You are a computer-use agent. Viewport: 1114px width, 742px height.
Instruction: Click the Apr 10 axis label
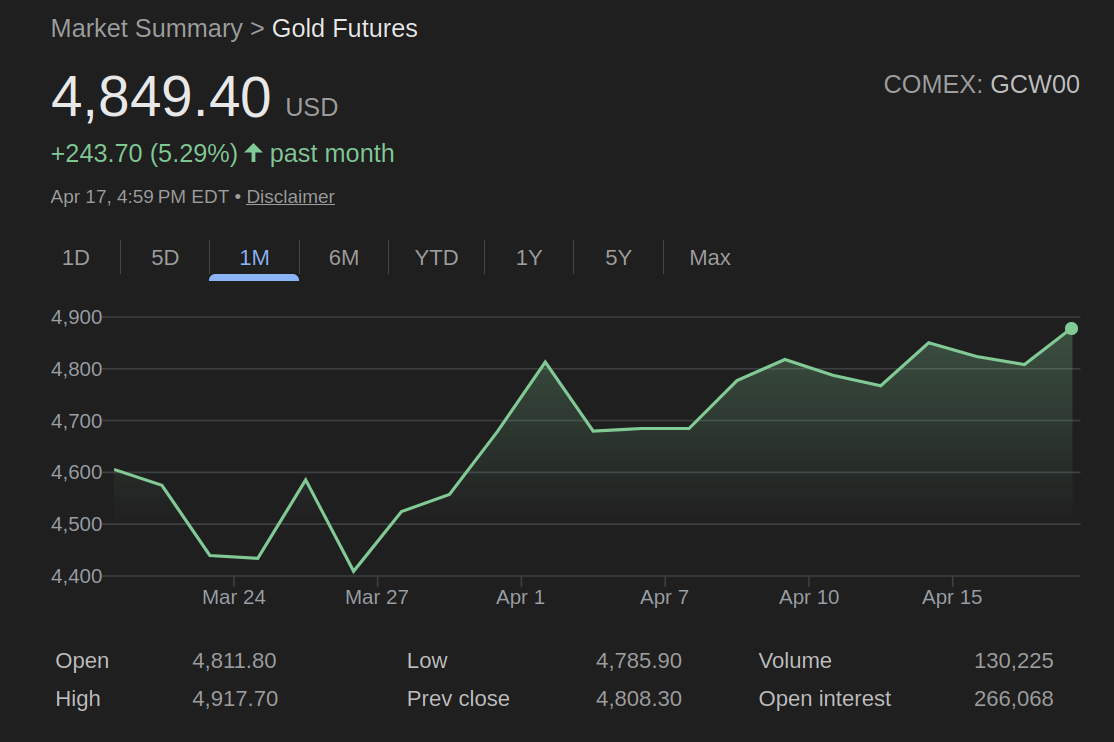point(809,597)
